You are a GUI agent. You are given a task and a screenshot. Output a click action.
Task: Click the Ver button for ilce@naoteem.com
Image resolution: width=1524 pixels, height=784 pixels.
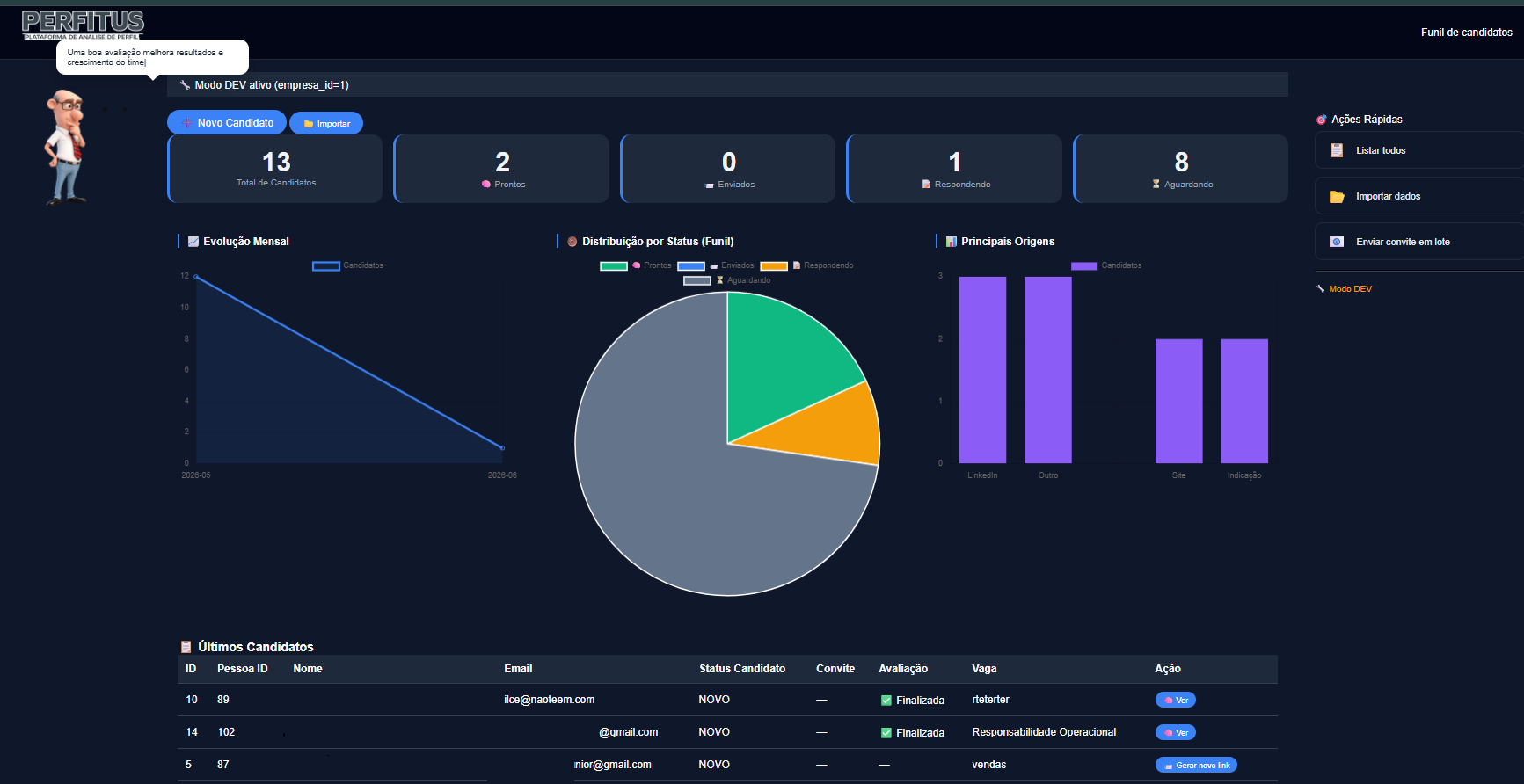(1176, 701)
